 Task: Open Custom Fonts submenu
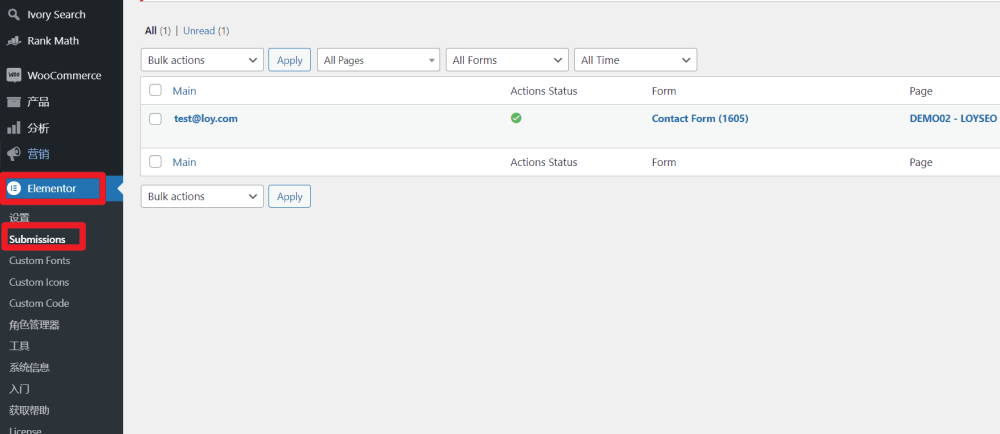click(40, 261)
